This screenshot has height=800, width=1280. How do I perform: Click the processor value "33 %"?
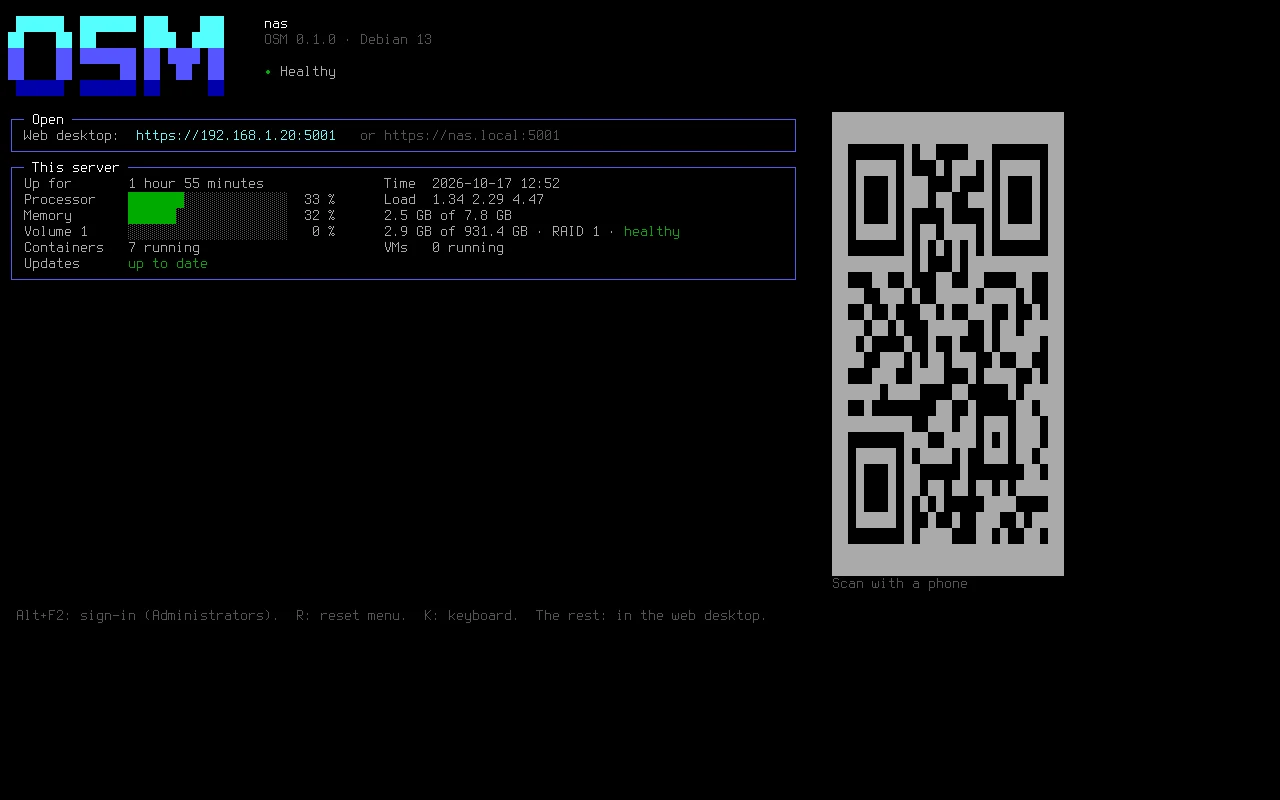[x=320, y=200]
